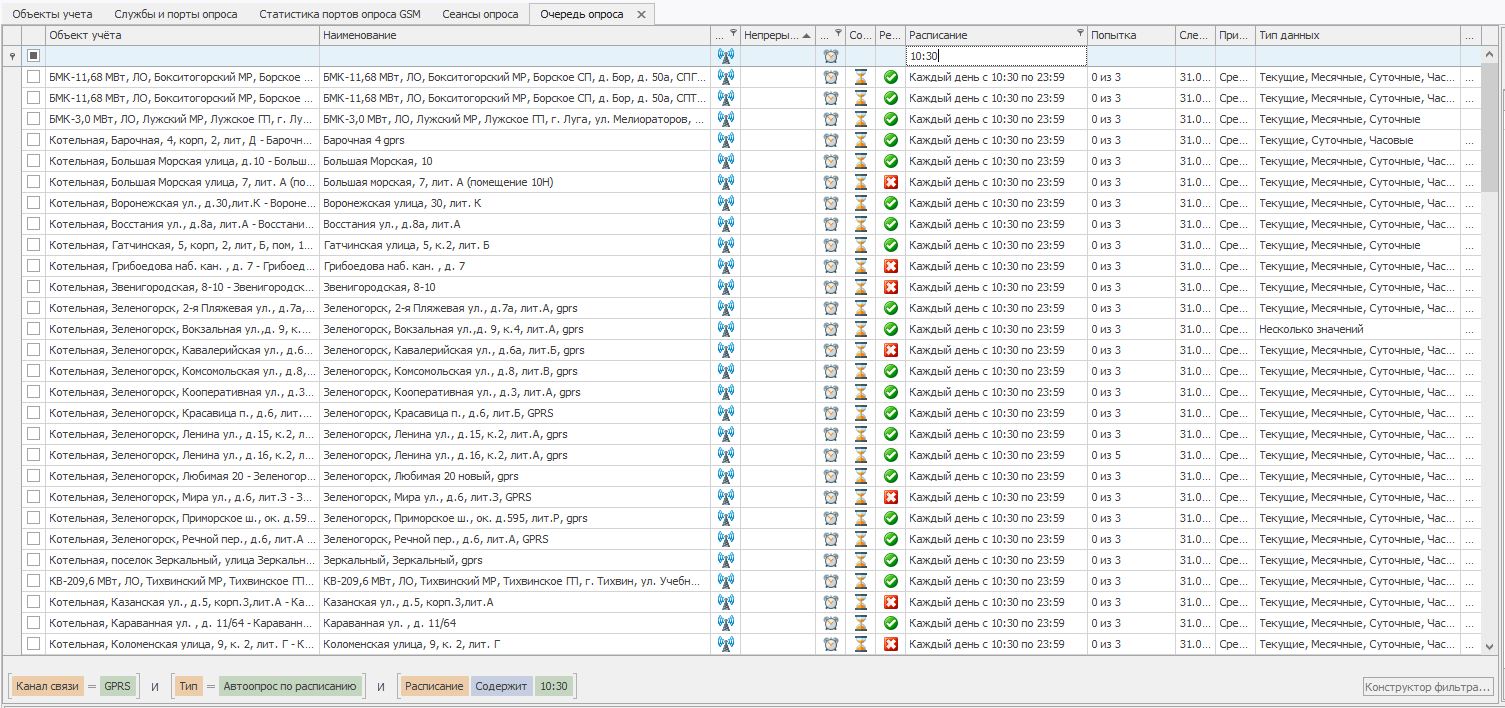1505x708 pixels.
Task: Switch to the Сеансы опроса tab
Action: point(482,14)
